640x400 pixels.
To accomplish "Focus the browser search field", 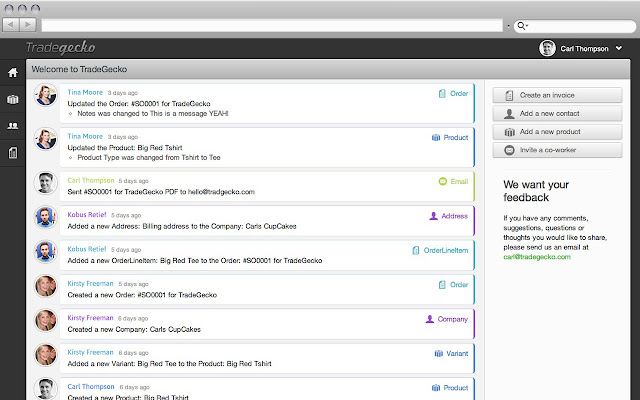I will 575,26.
